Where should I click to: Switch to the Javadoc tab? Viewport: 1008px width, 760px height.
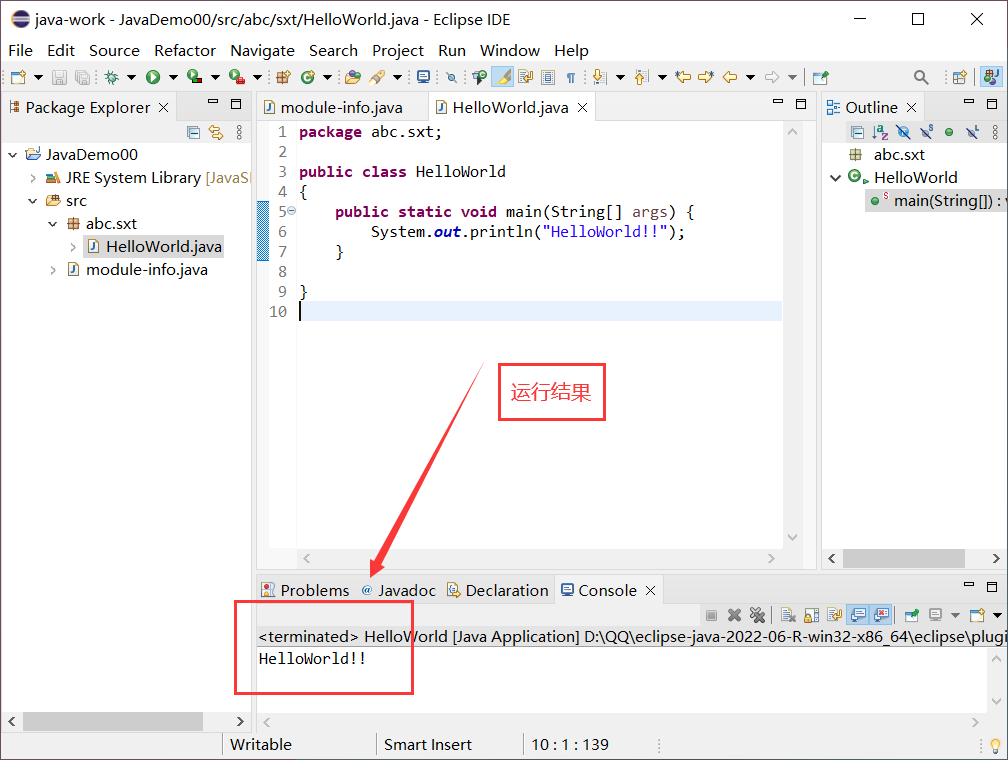(x=399, y=590)
